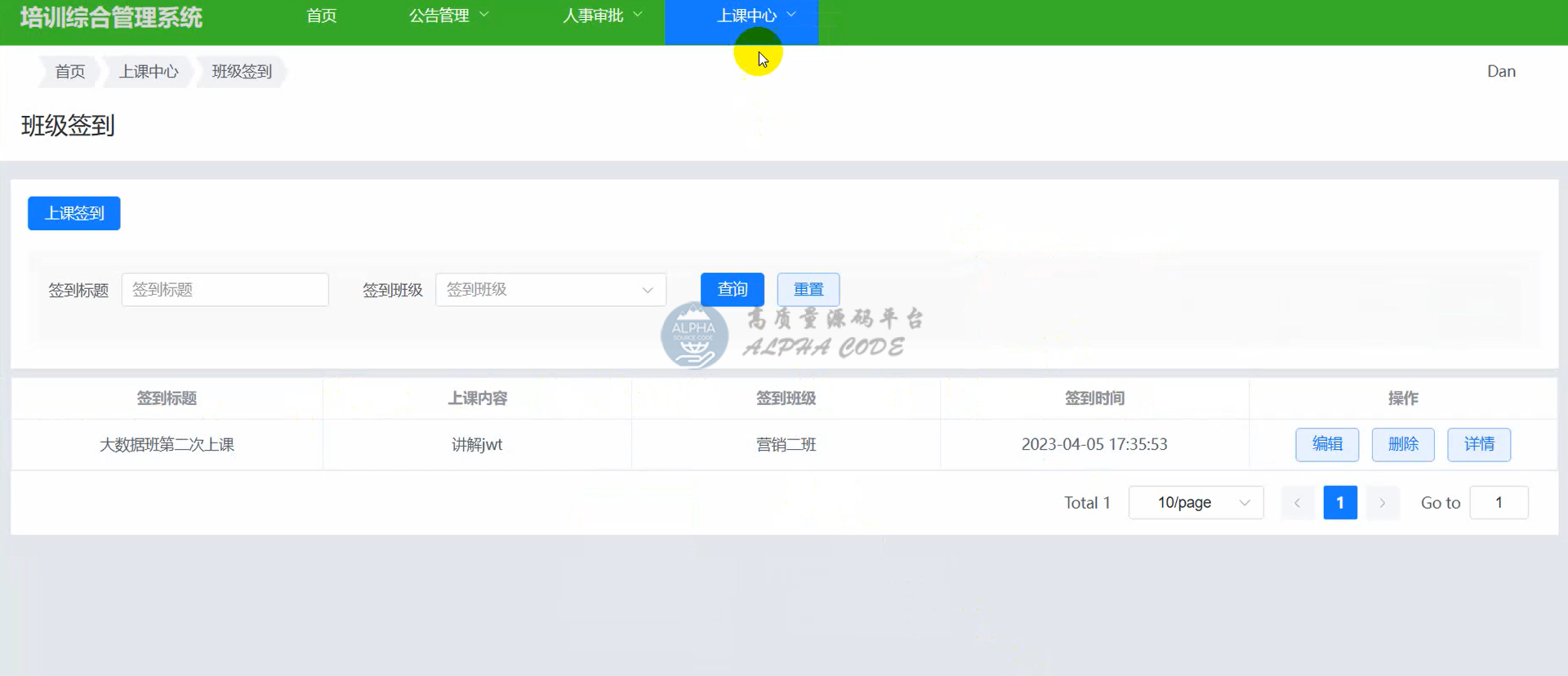Click the Go to page number field
Image resolution: width=1568 pixels, height=676 pixels.
(1499, 503)
